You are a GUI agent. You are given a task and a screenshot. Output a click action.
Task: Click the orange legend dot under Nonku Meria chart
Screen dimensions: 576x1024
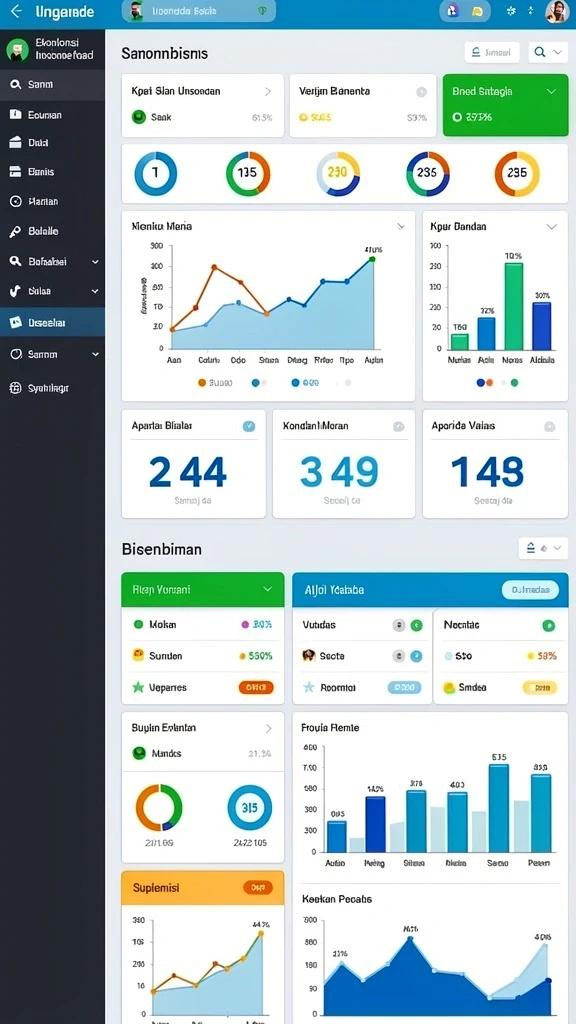[202, 383]
